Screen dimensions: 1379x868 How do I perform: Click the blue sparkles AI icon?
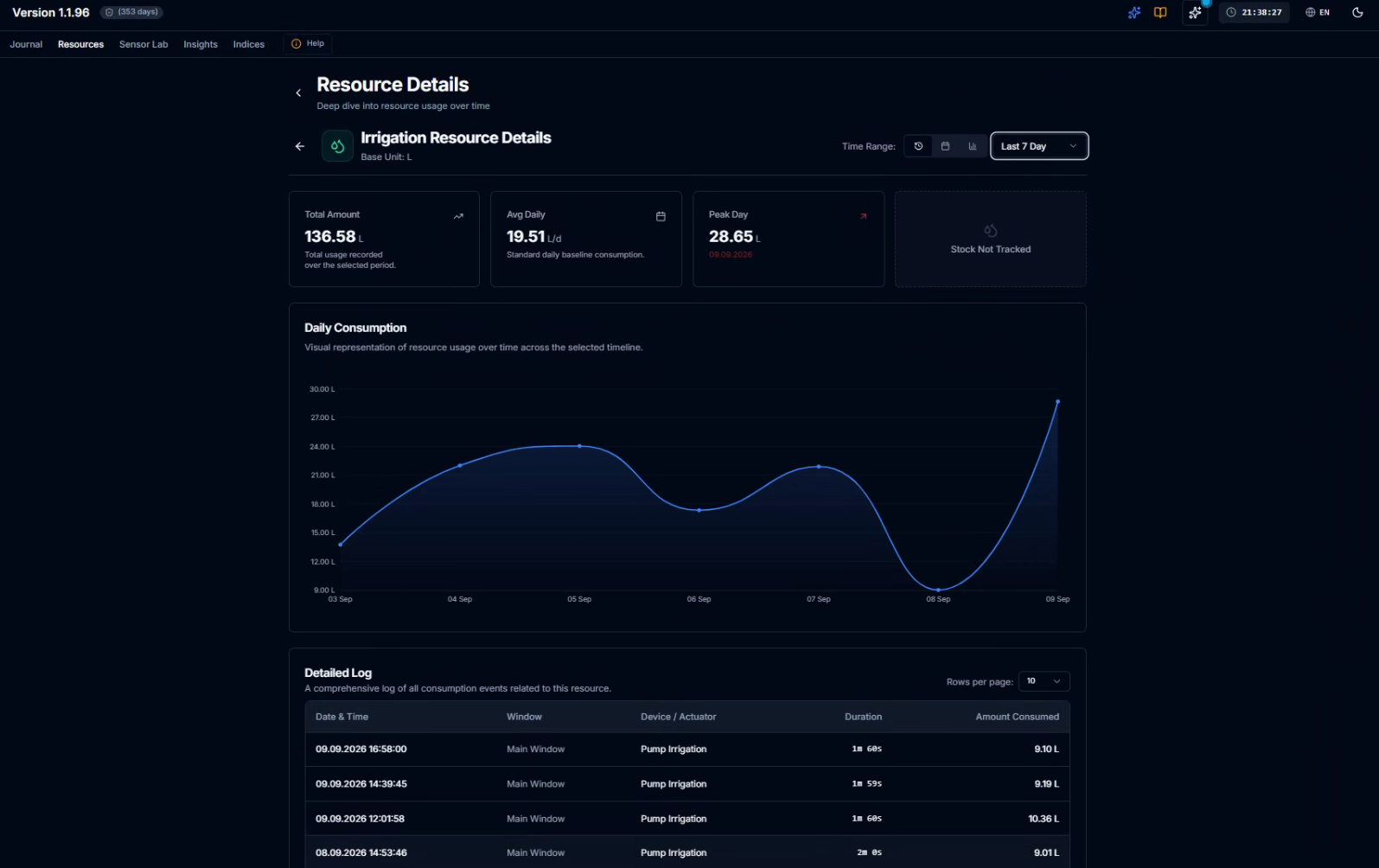tap(1134, 12)
